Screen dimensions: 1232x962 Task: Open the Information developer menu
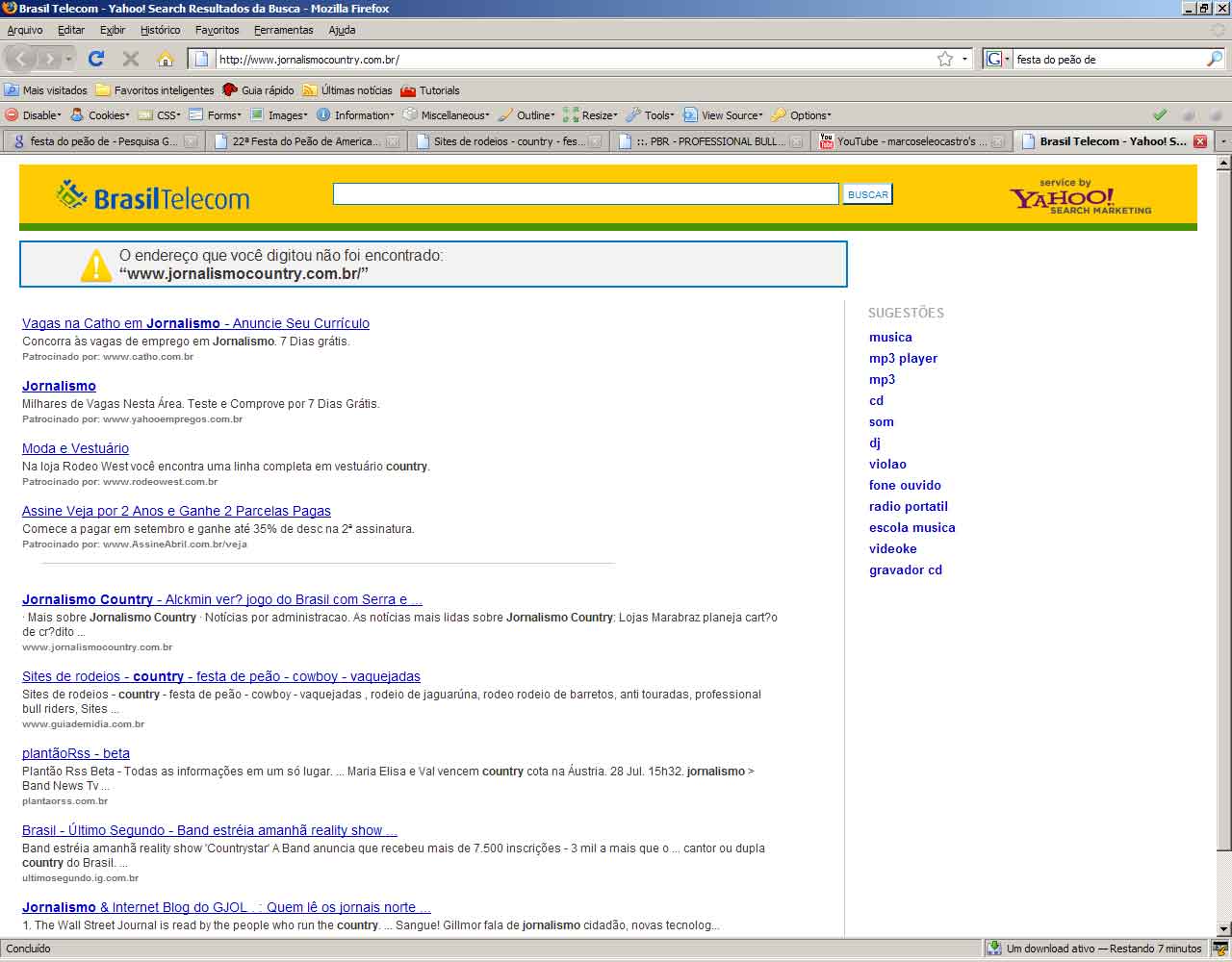[x=356, y=115]
